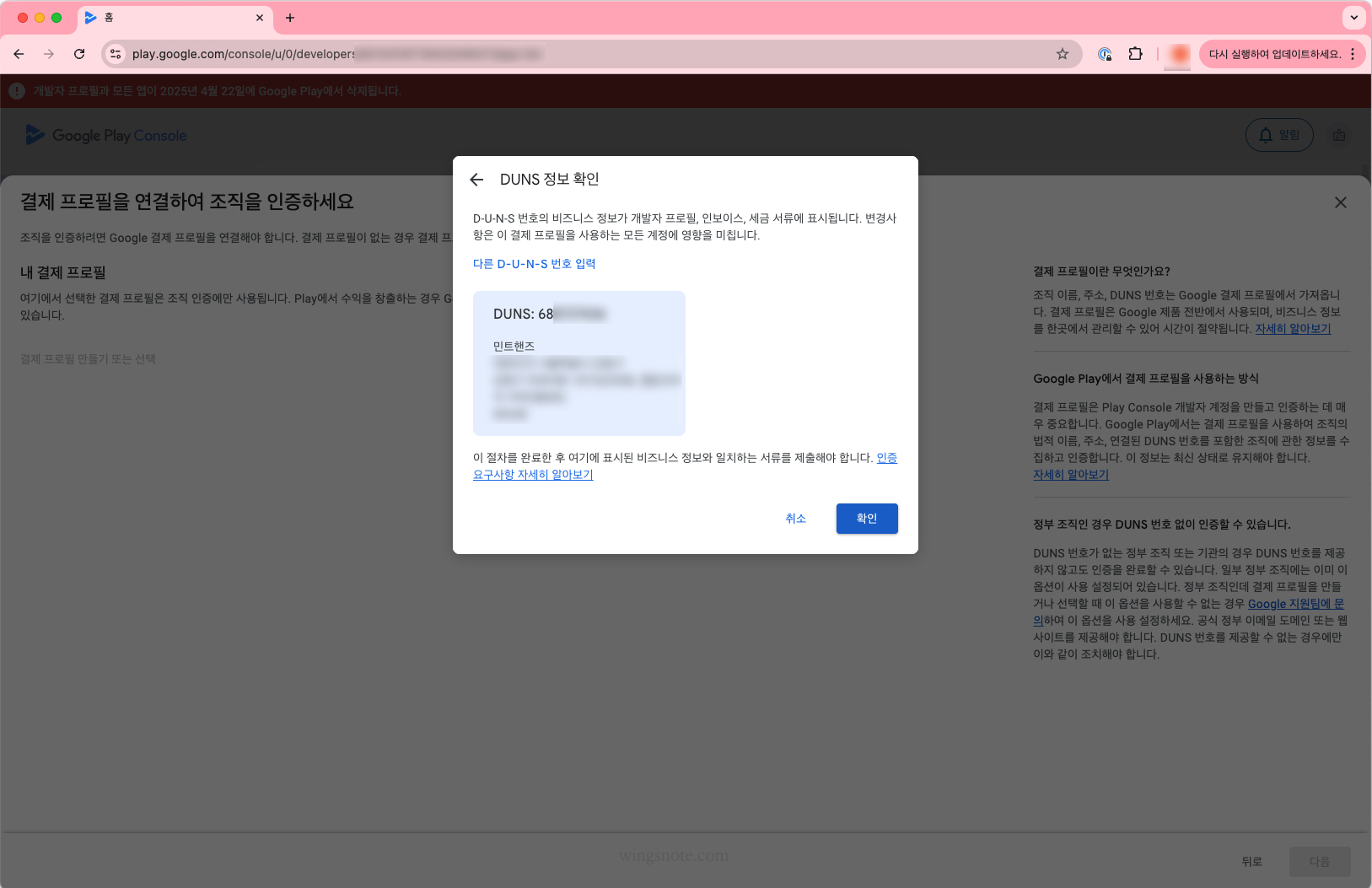
Task: Go back using the dialog's back arrow
Action: tap(476, 180)
